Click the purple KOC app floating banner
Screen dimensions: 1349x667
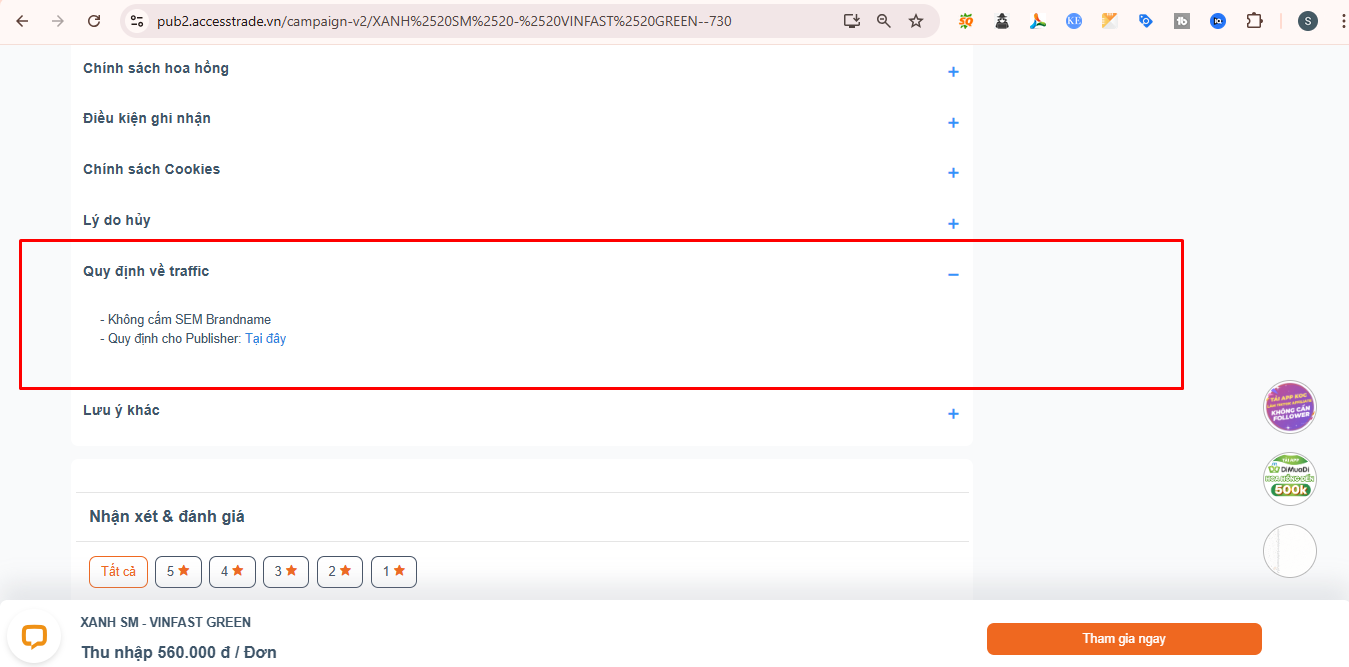1290,407
